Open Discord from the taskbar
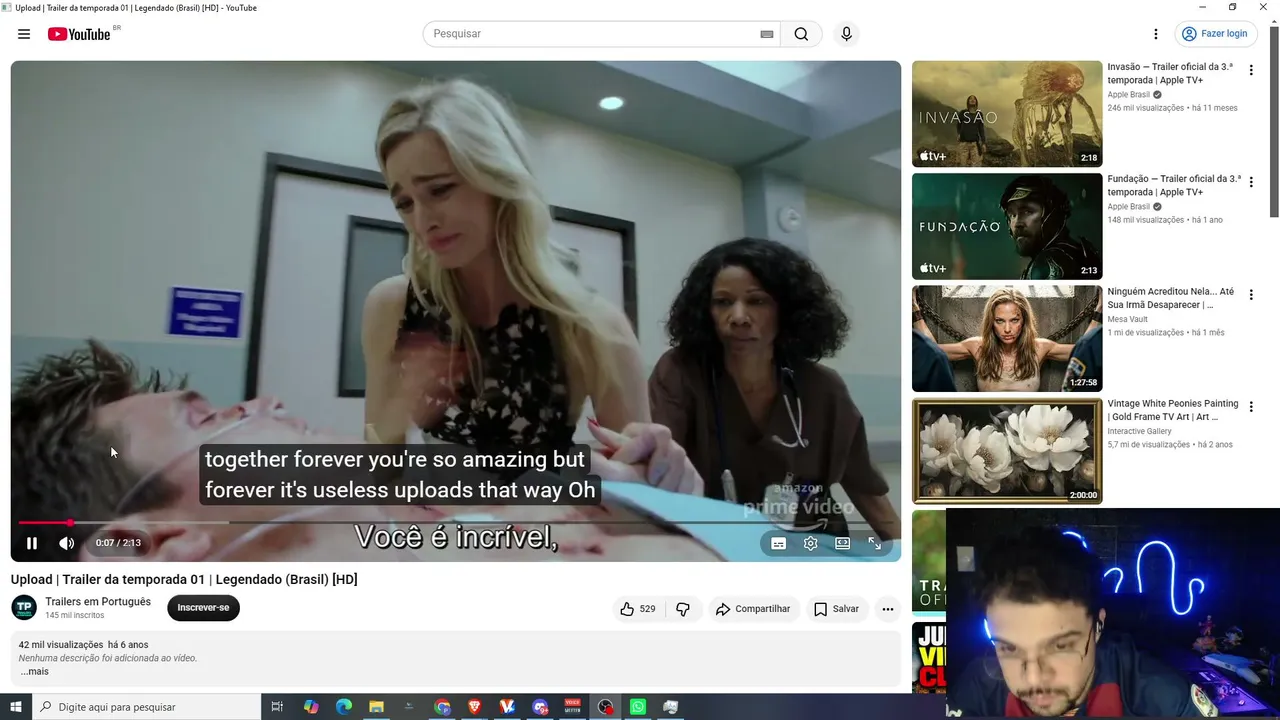 [540, 707]
